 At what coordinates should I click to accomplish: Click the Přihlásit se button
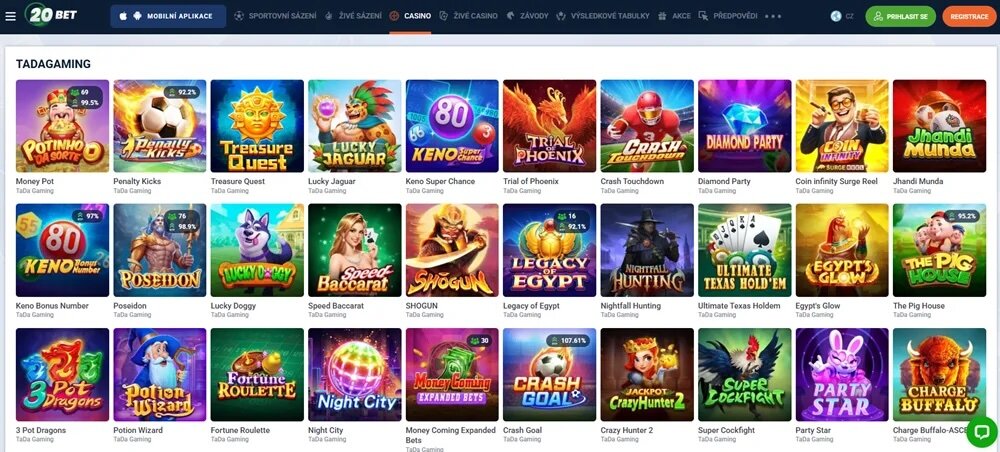coord(900,16)
